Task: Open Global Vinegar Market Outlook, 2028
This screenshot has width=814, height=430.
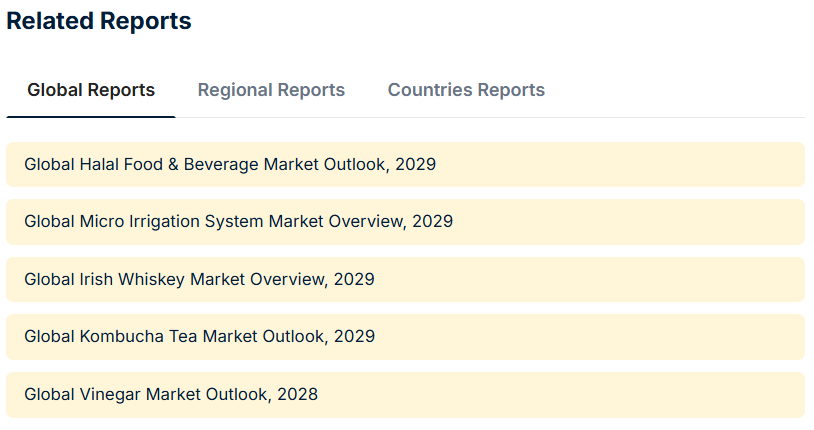Action: point(171,394)
